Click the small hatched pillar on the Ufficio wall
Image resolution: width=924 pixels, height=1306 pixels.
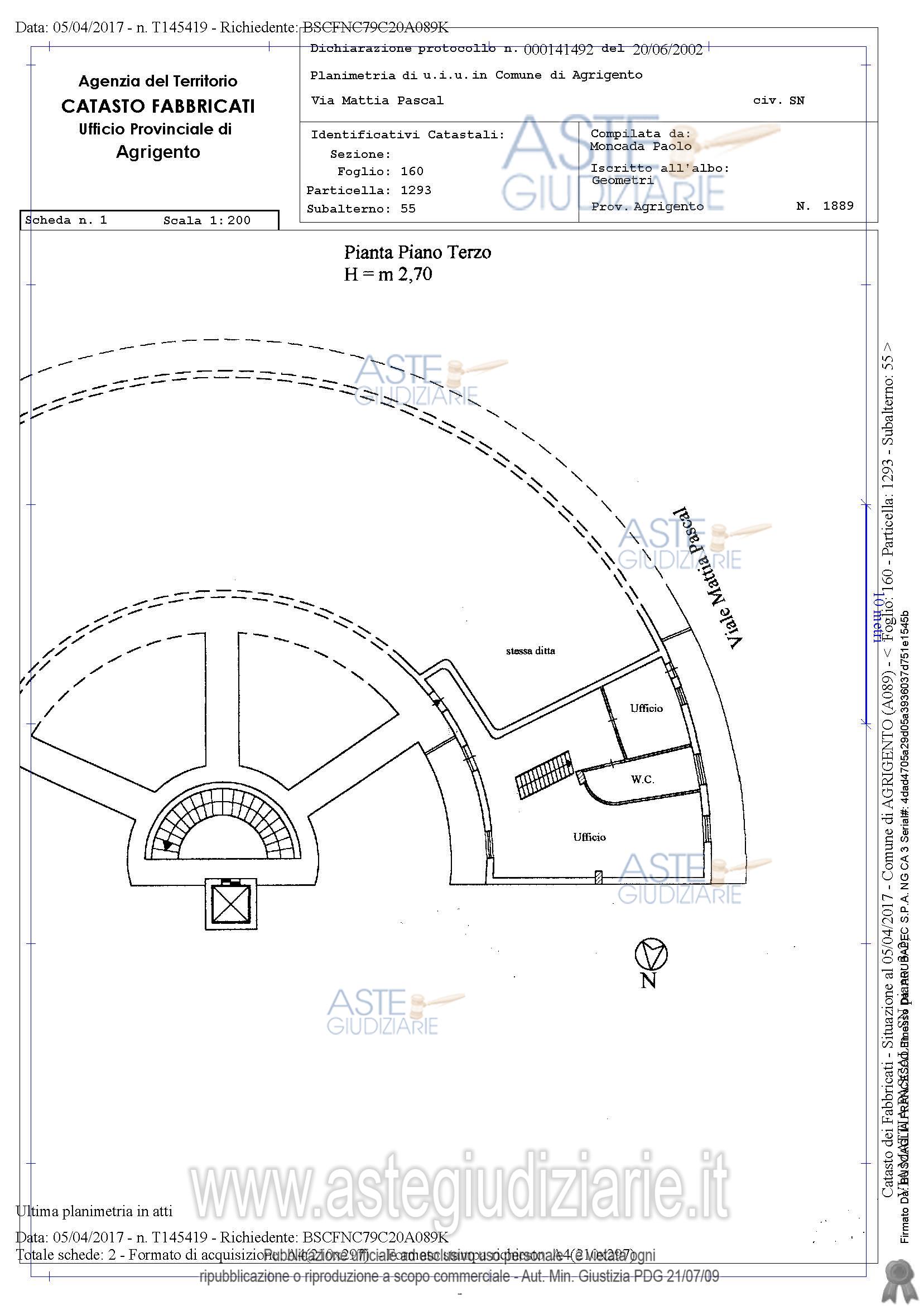[x=599, y=876]
